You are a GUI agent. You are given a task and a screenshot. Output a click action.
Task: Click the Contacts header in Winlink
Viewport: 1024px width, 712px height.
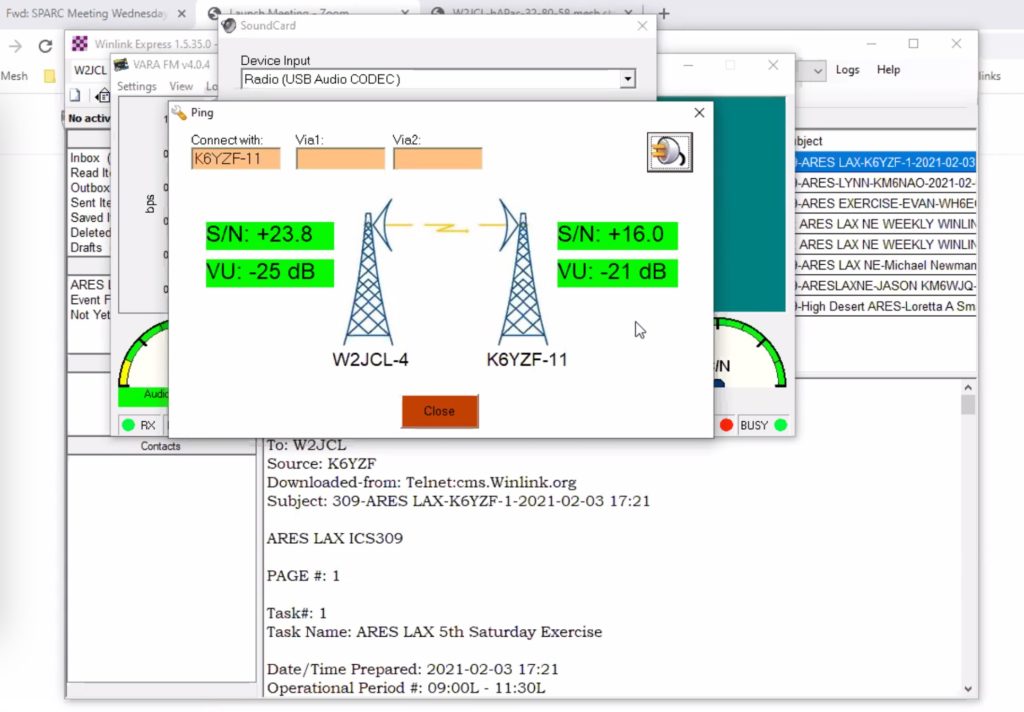(x=160, y=446)
